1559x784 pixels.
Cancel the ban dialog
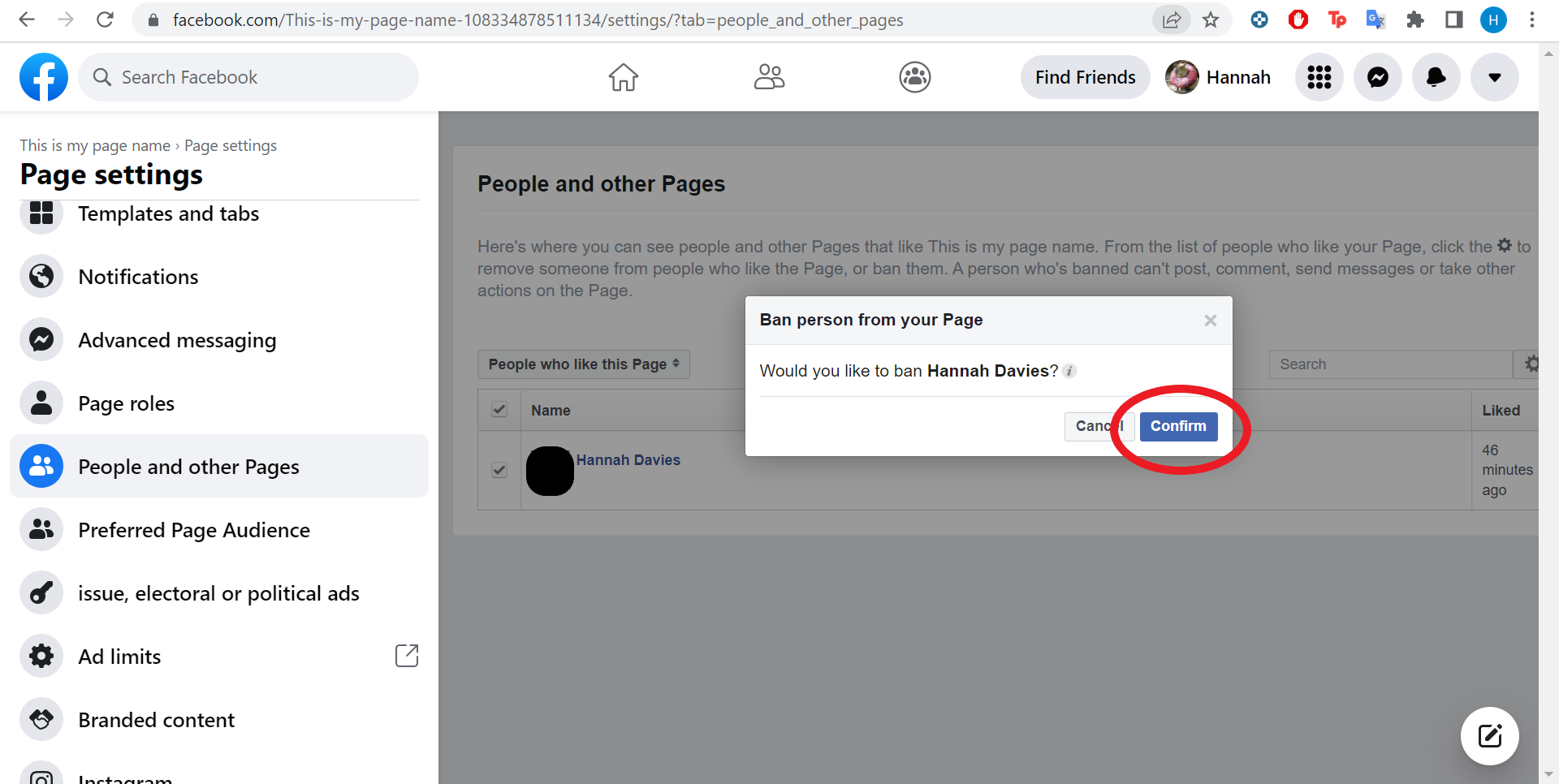(1099, 426)
